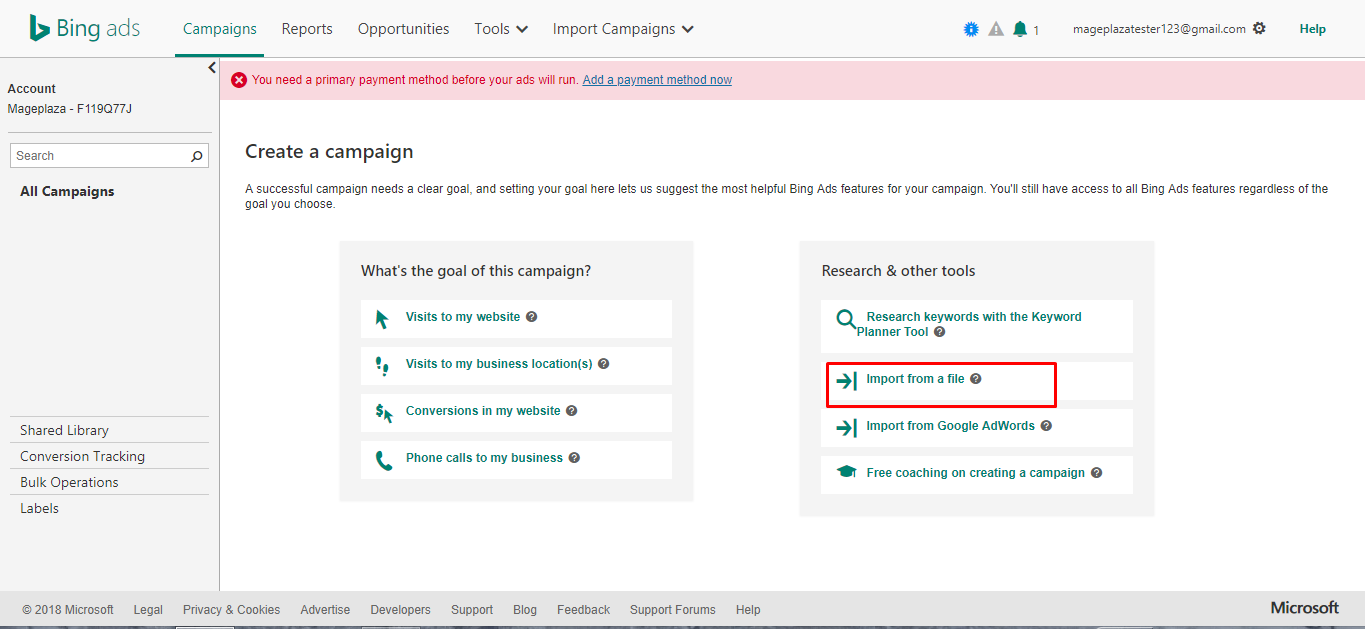Show help for Phone calls to my business
Image resolution: width=1365 pixels, height=629 pixels.
574,458
